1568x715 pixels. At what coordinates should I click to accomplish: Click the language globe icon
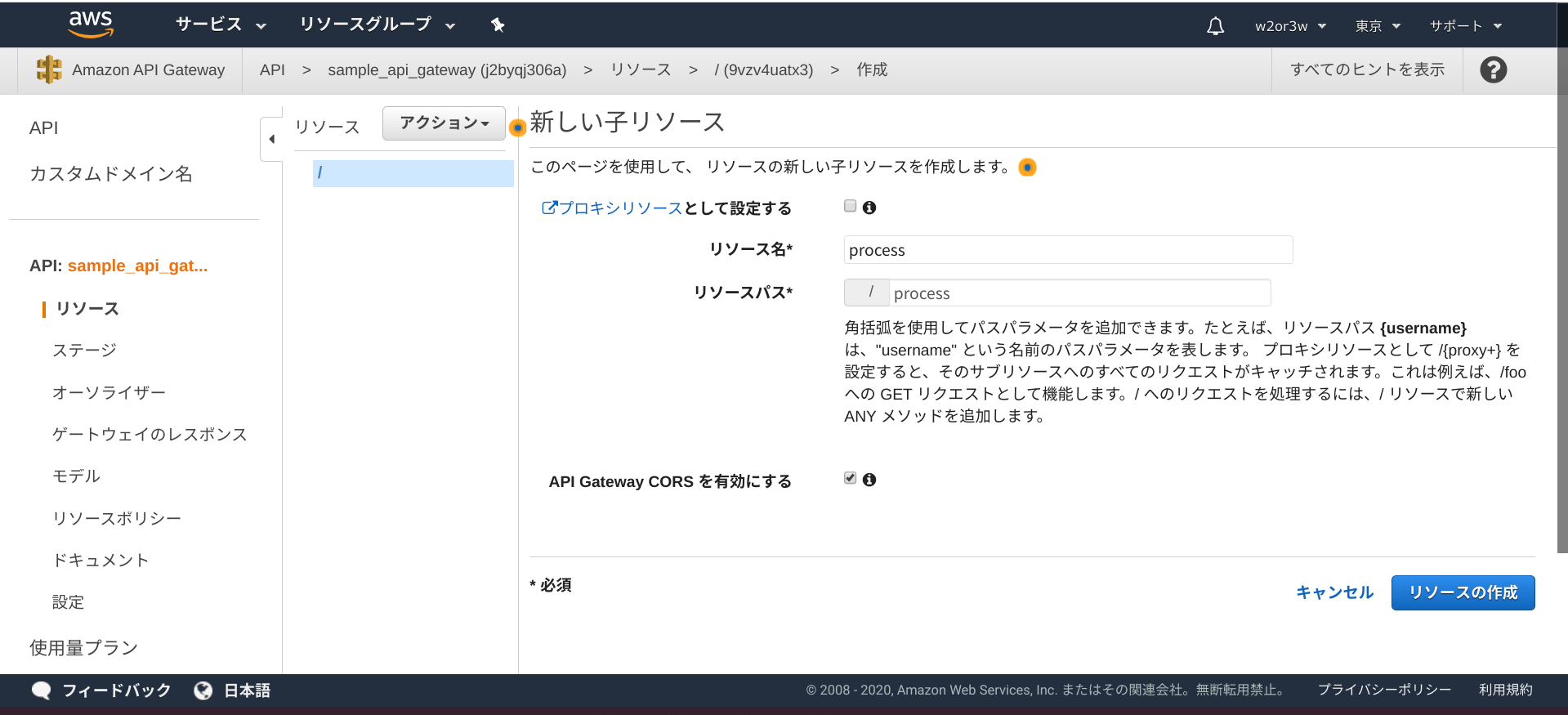click(x=203, y=690)
